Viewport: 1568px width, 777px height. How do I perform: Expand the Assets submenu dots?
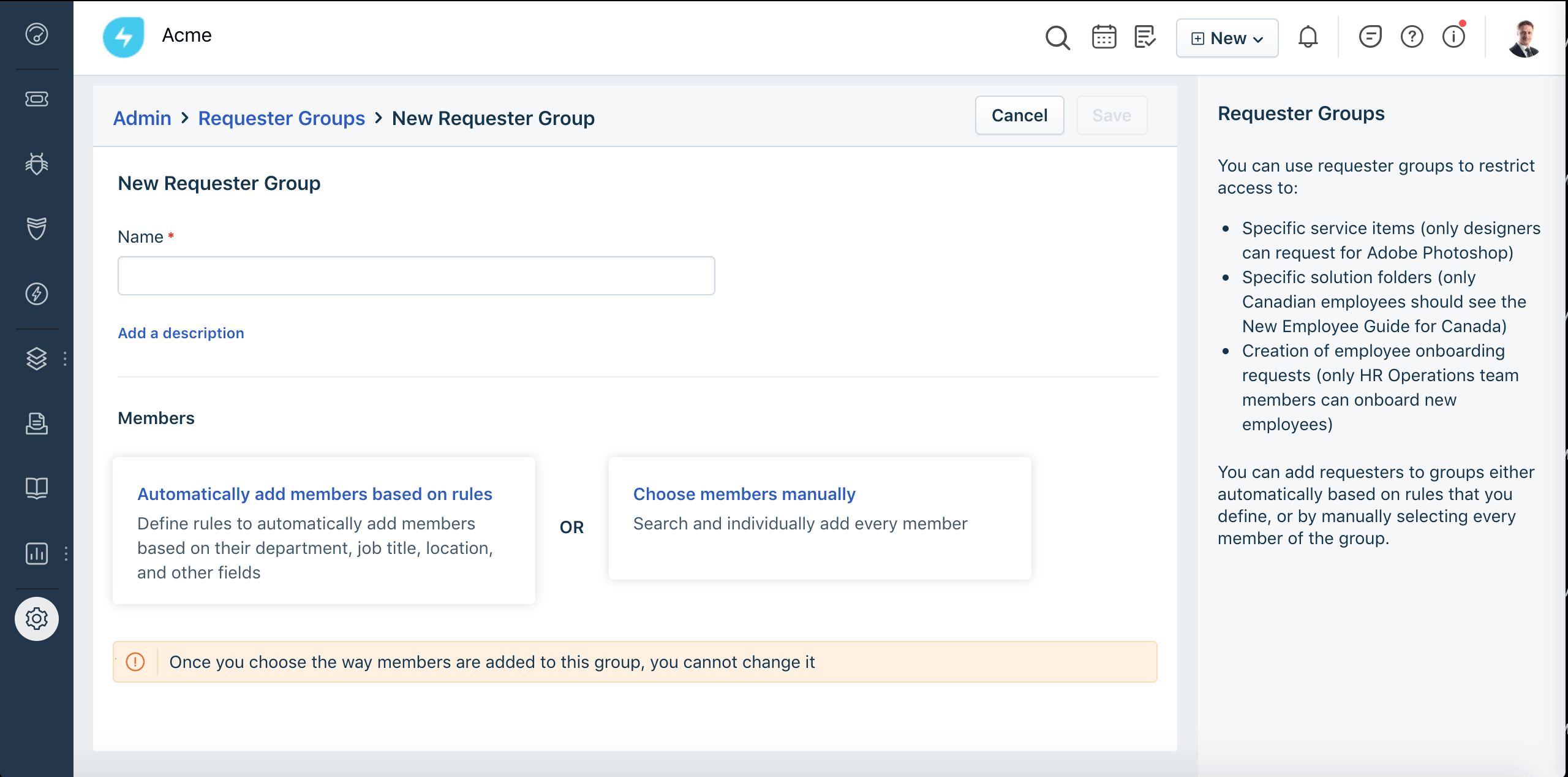tap(65, 358)
